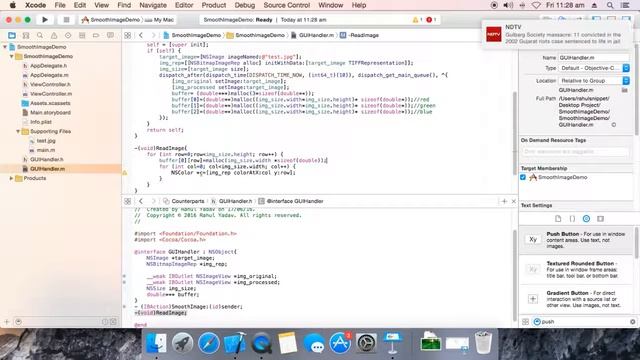The width and height of the screenshot is (640, 360).
Task: Add another assistant editor pane
Action: [504, 201]
